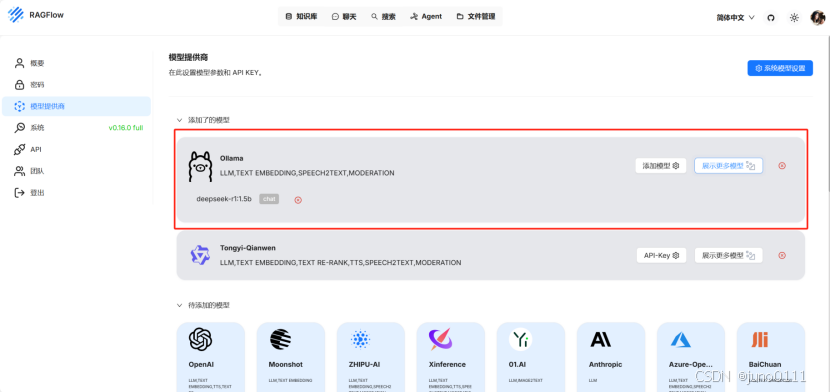The width and height of the screenshot is (830, 392).
Task: Click the 系统 magnifier icon
Action: (20, 128)
